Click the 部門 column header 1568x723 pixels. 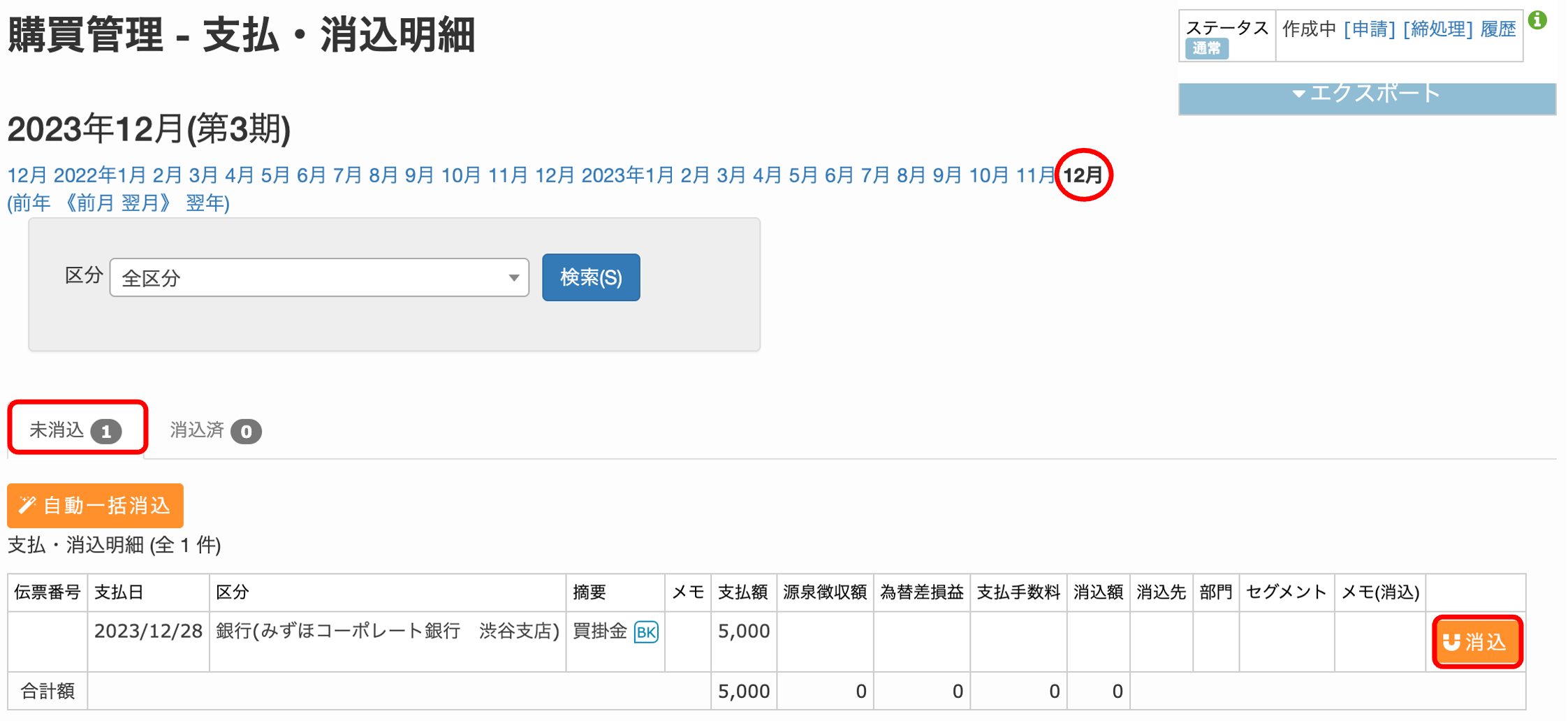[1215, 592]
